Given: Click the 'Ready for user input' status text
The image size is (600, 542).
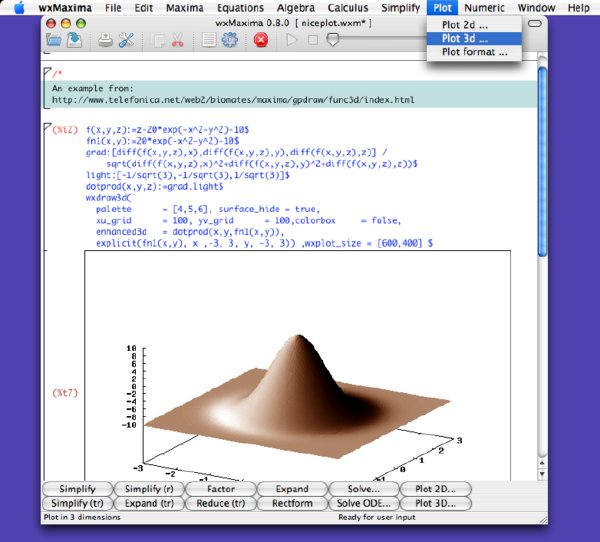Looking at the screenshot, I should [x=377, y=518].
